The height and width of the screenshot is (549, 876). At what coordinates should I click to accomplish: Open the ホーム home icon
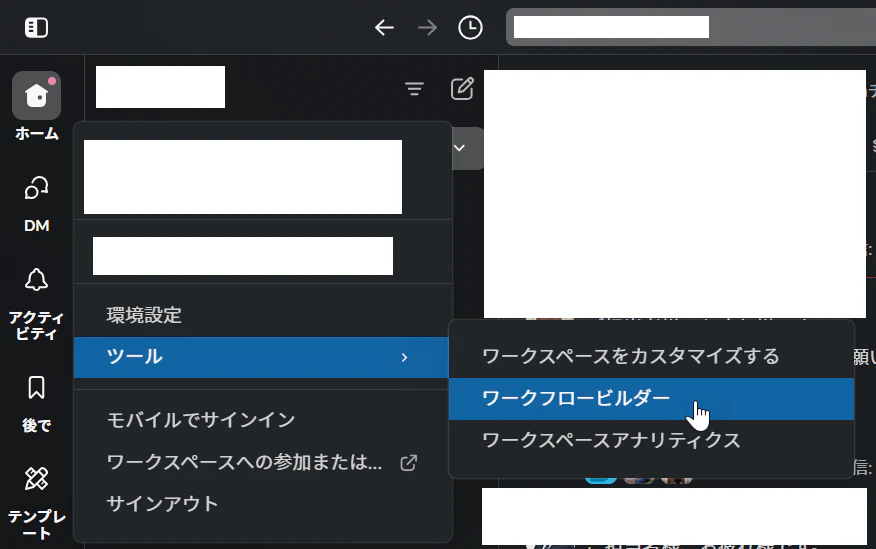(36, 96)
